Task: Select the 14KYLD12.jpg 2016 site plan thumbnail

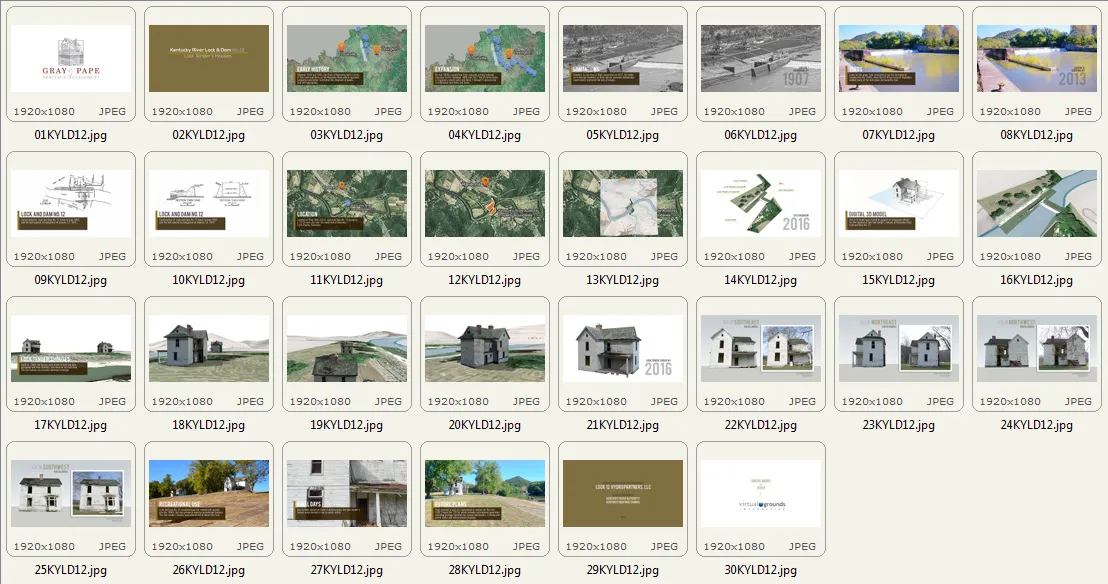Action: tap(761, 204)
